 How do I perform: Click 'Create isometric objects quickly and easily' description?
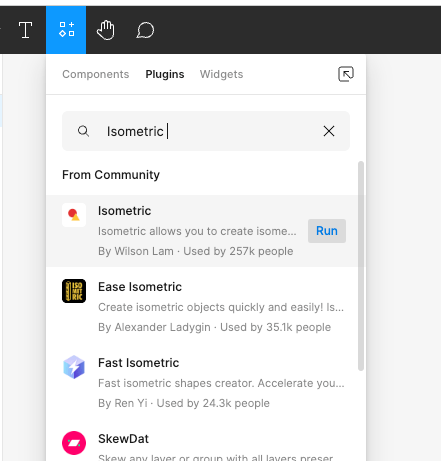[221, 307]
